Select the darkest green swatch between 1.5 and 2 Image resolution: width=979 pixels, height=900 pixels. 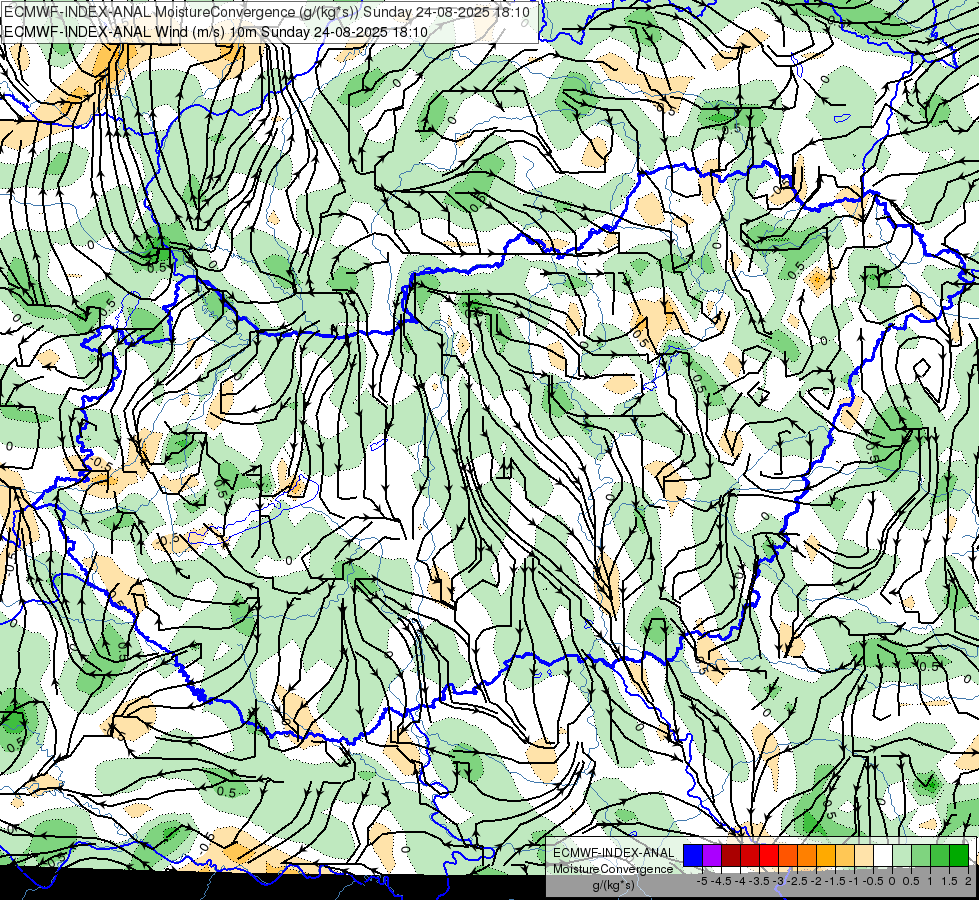pyautogui.click(x=959, y=856)
